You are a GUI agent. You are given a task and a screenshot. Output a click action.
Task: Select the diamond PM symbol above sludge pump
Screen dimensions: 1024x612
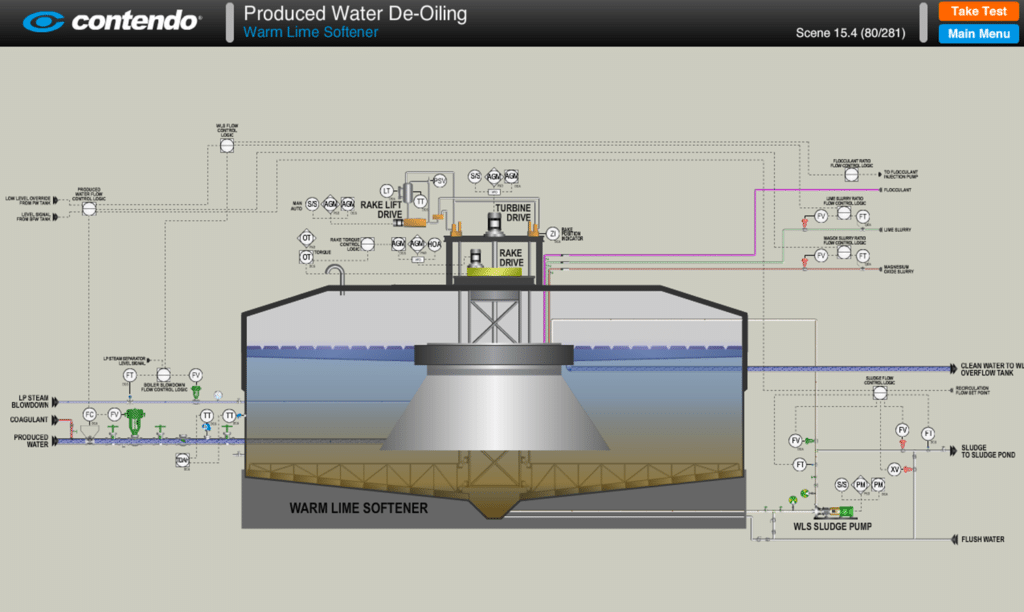click(861, 485)
